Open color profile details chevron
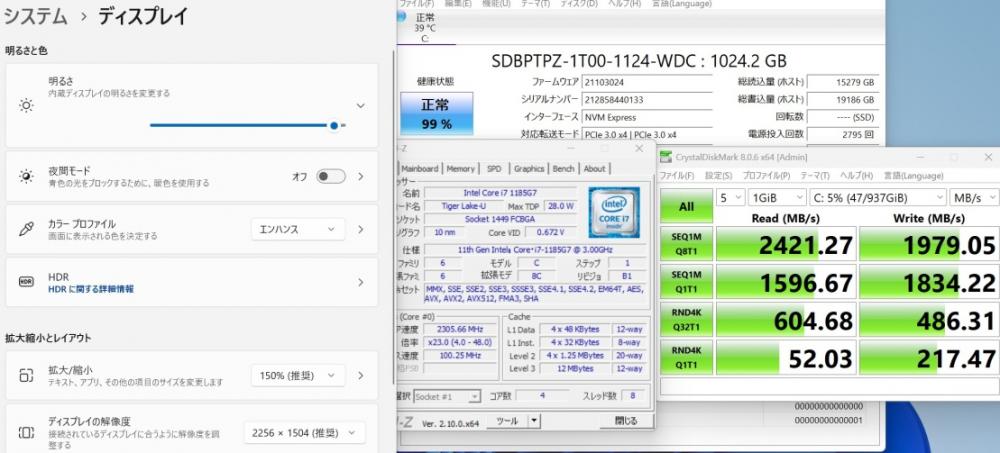This screenshot has width=1000, height=453. [x=361, y=229]
